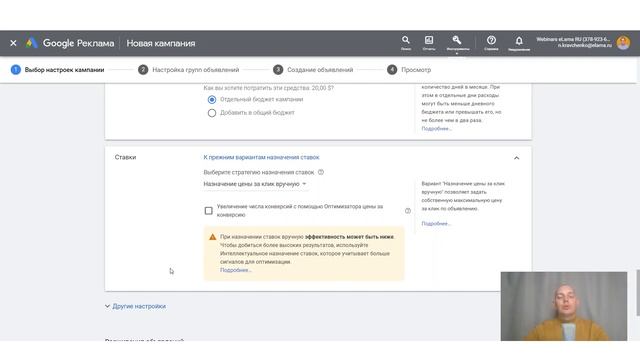Close the new campaign wizard with the X icon
Viewport: 640px width, 360px height.
click(x=13, y=43)
